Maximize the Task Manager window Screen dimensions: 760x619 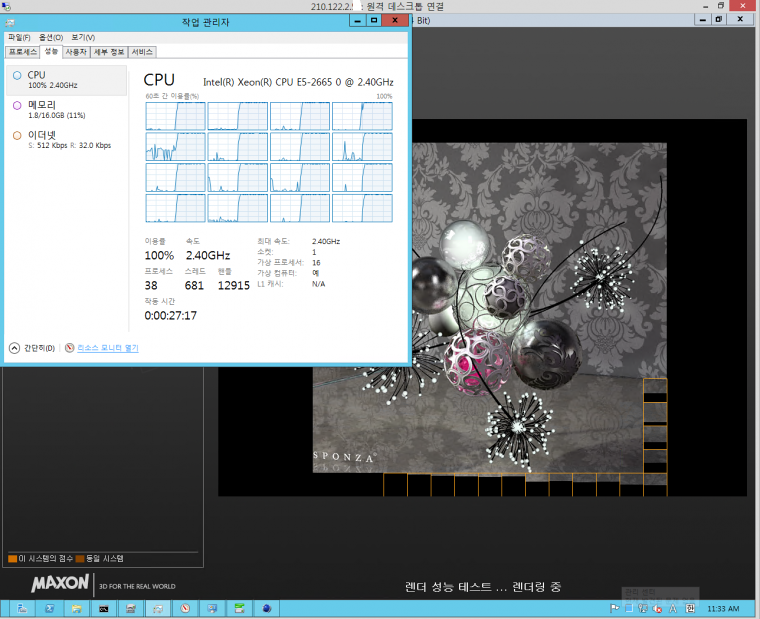point(374,20)
